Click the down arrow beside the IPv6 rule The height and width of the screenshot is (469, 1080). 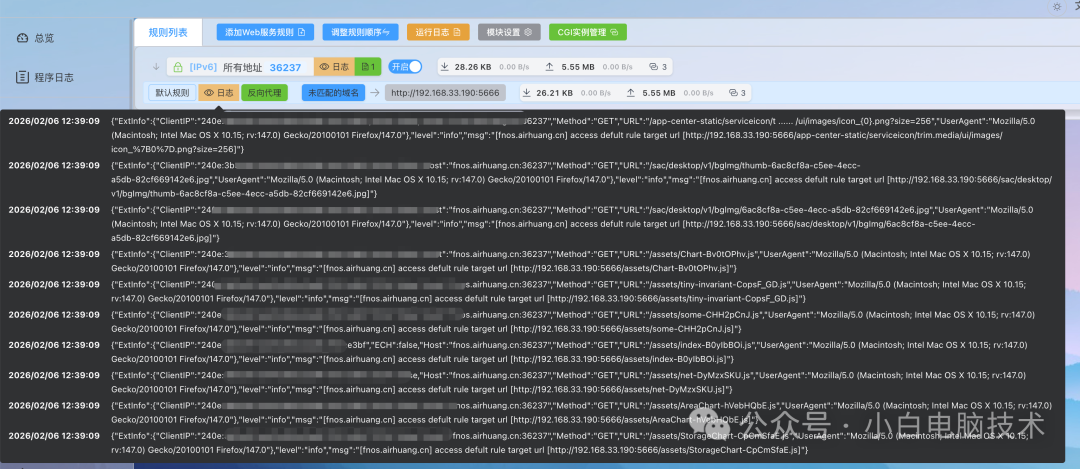156,67
